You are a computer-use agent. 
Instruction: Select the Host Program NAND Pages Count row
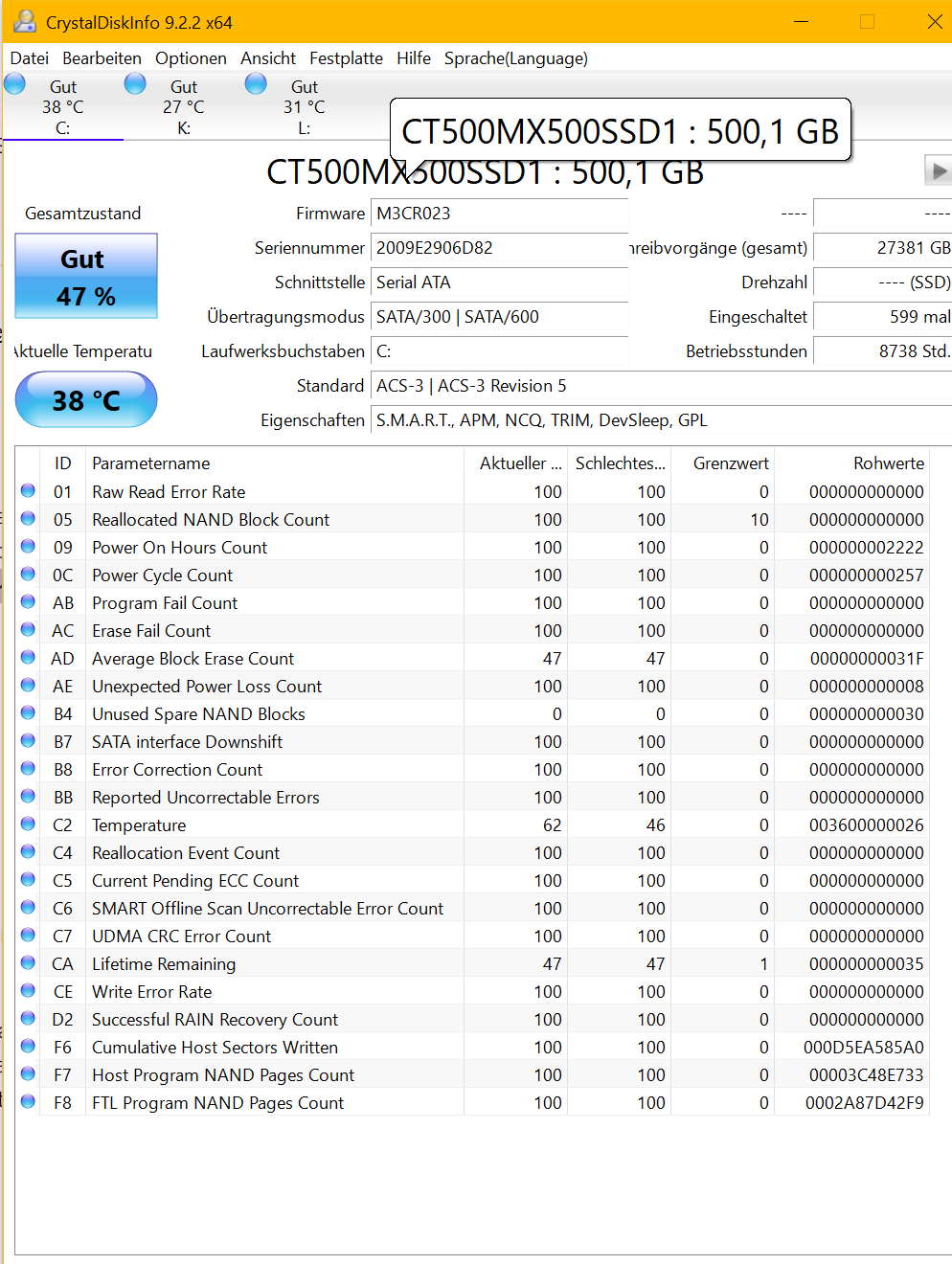coord(472,1074)
